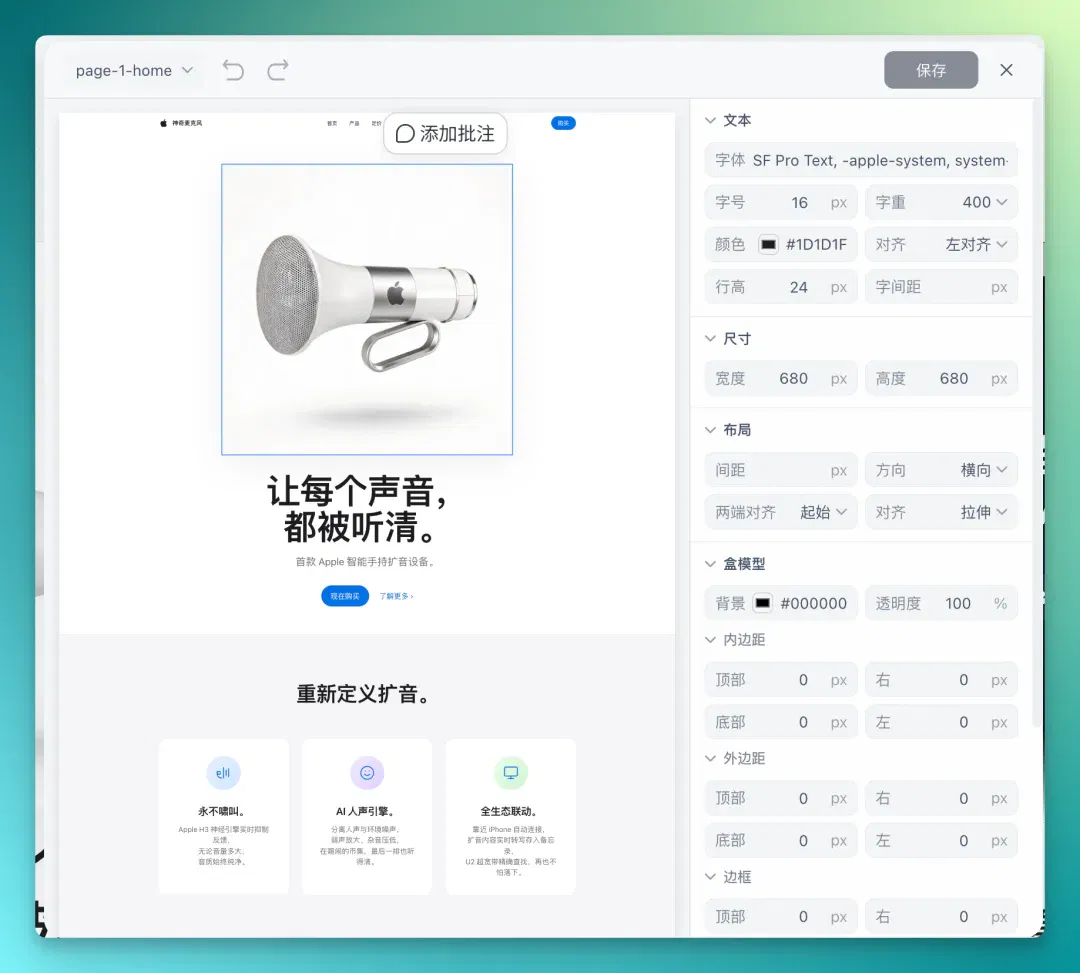Select the 让每个声音，都被听清 headline
The width and height of the screenshot is (1080, 973).
pyautogui.click(x=358, y=510)
